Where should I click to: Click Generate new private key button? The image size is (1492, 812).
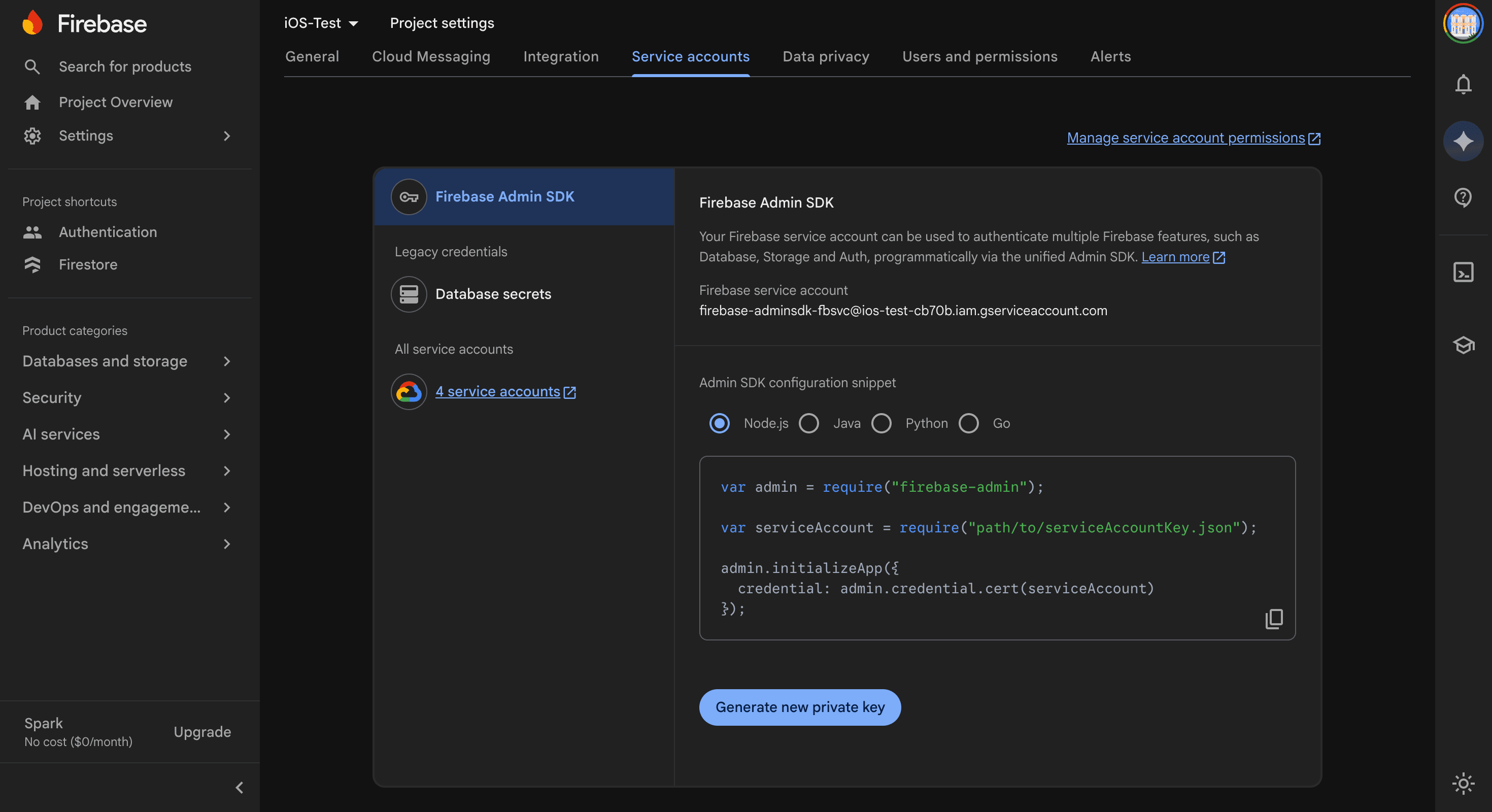pyautogui.click(x=800, y=707)
